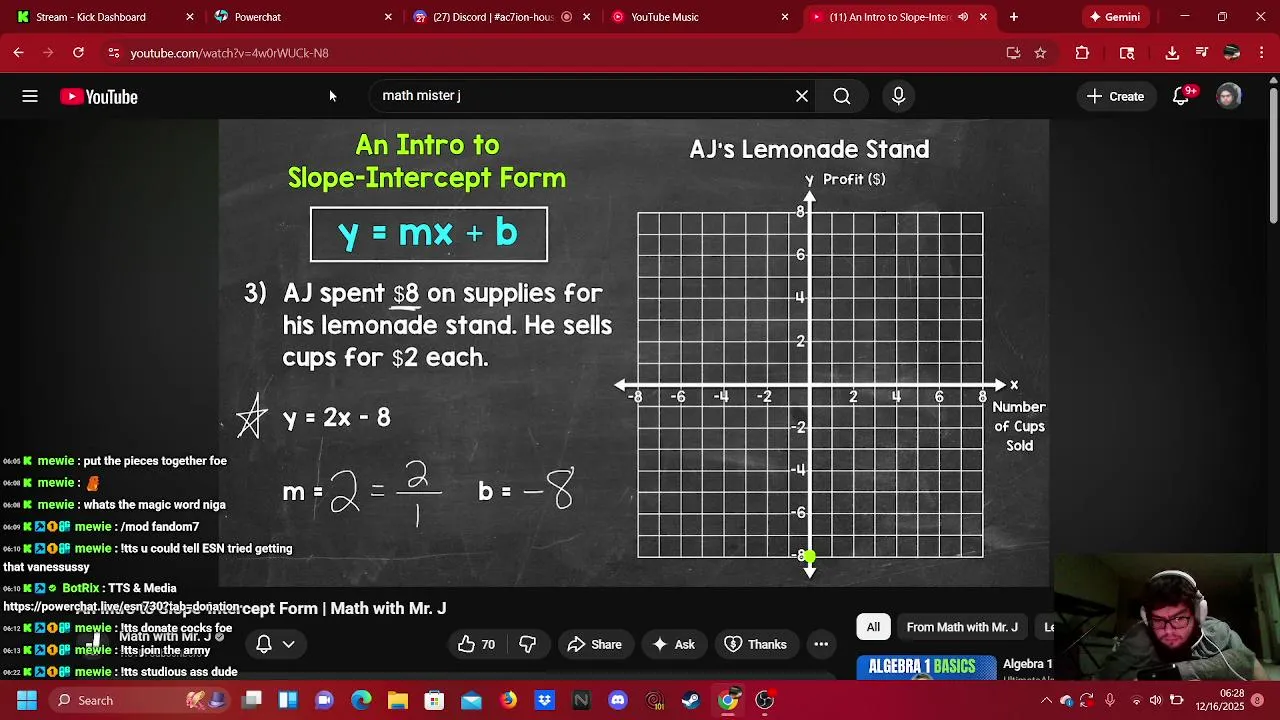Open Microsoft Edge from taskbar
This screenshot has width=1280, height=720.
click(x=361, y=700)
